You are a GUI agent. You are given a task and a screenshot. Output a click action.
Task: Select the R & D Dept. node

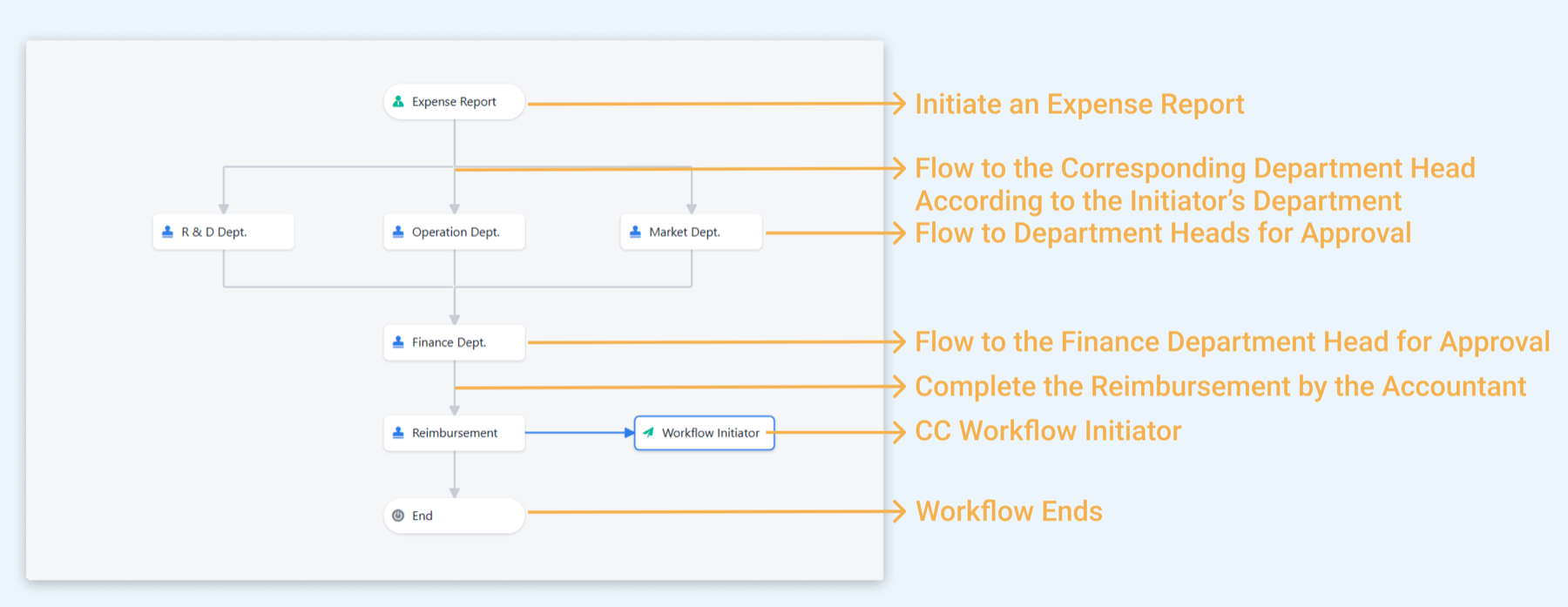(223, 232)
